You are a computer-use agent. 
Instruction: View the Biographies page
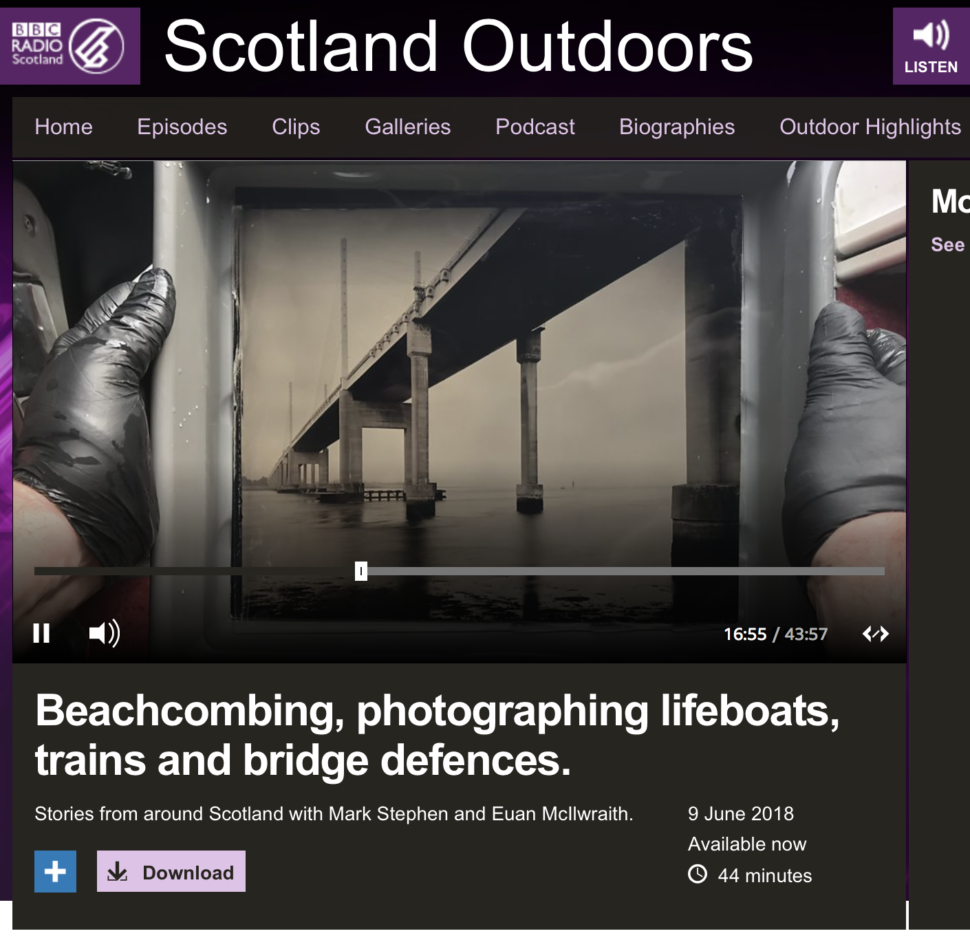676,127
